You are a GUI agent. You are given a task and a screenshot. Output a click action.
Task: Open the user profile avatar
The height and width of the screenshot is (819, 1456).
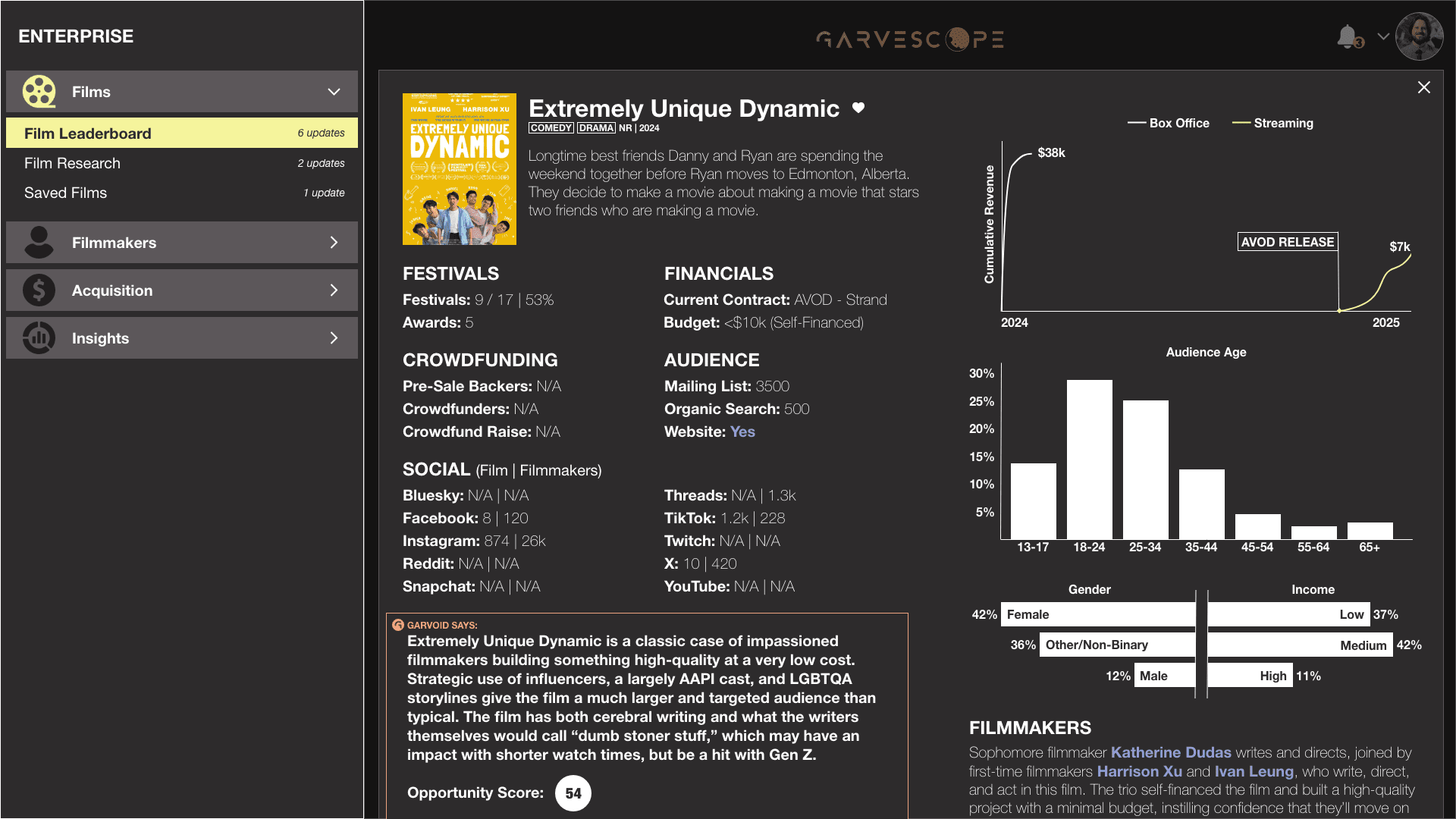(1419, 36)
